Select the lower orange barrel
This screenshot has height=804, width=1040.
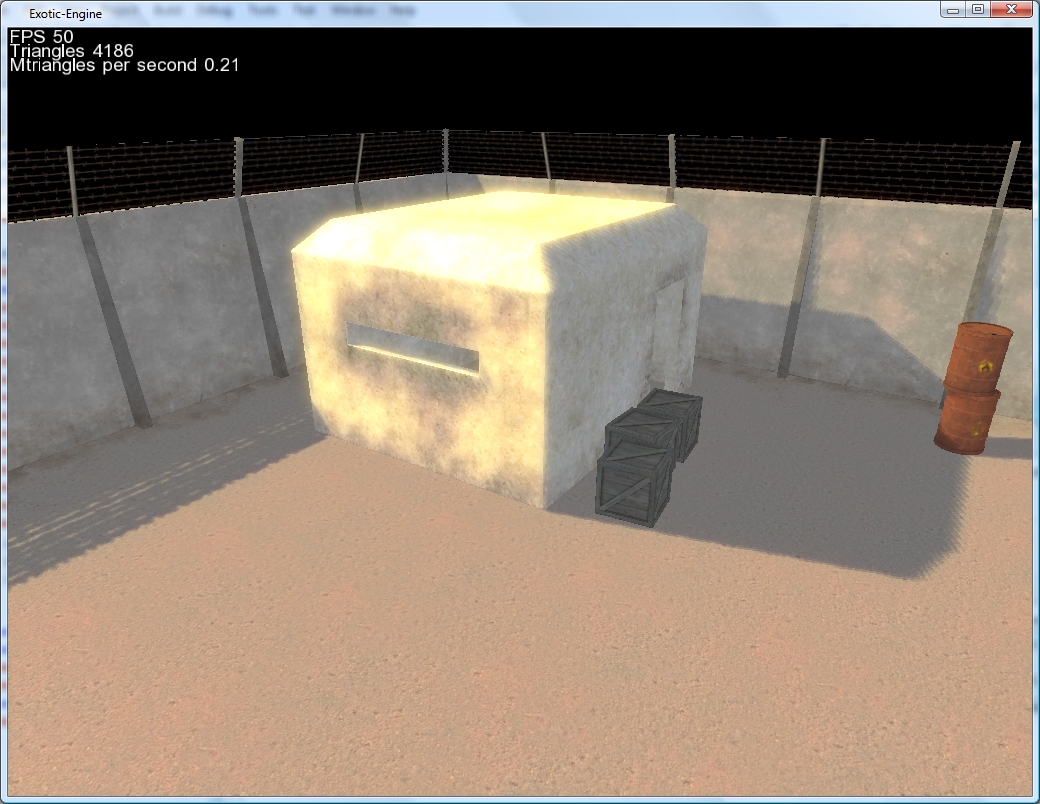coord(966,423)
